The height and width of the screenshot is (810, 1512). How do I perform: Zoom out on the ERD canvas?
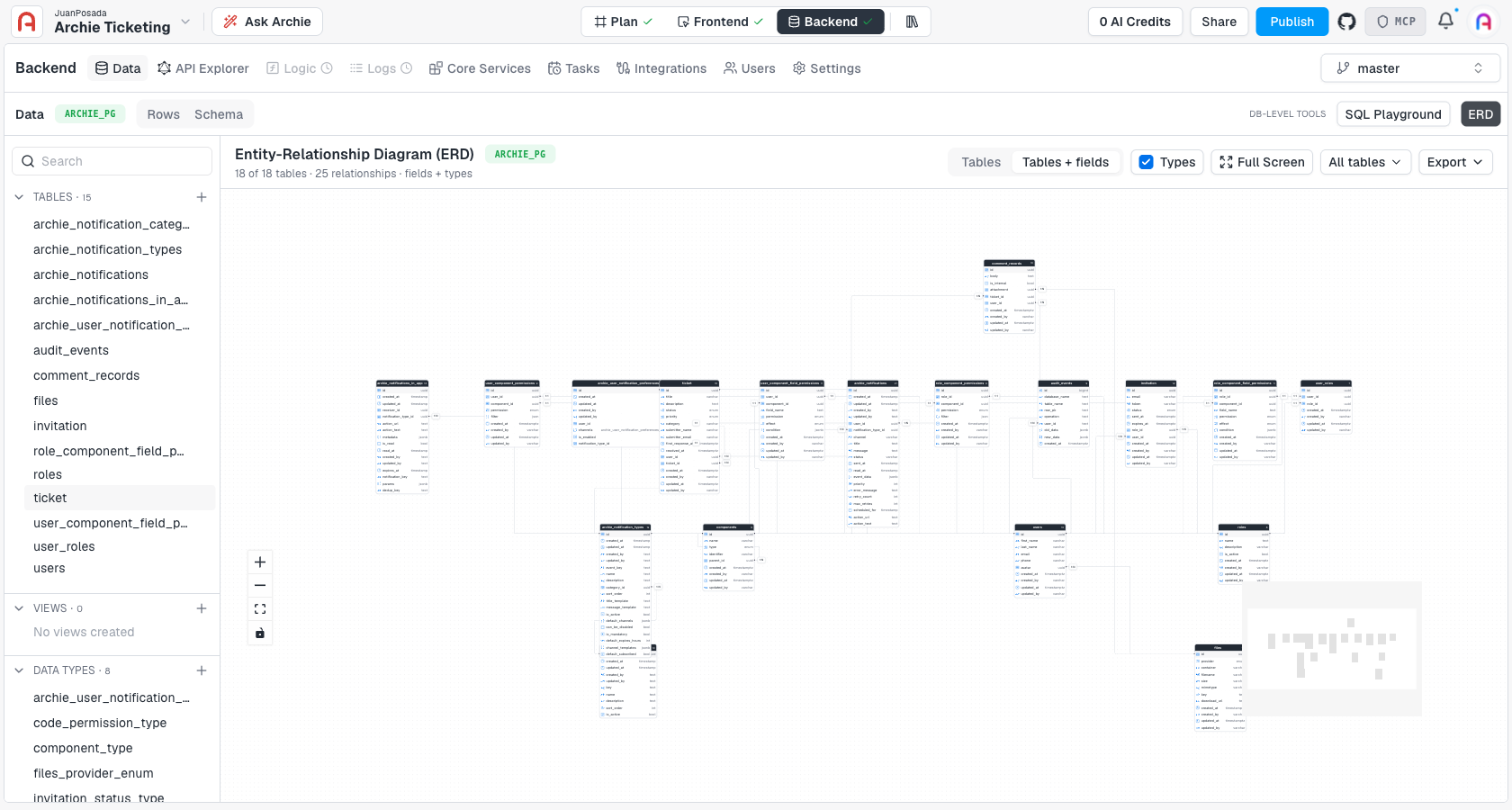[x=260, y=586]
